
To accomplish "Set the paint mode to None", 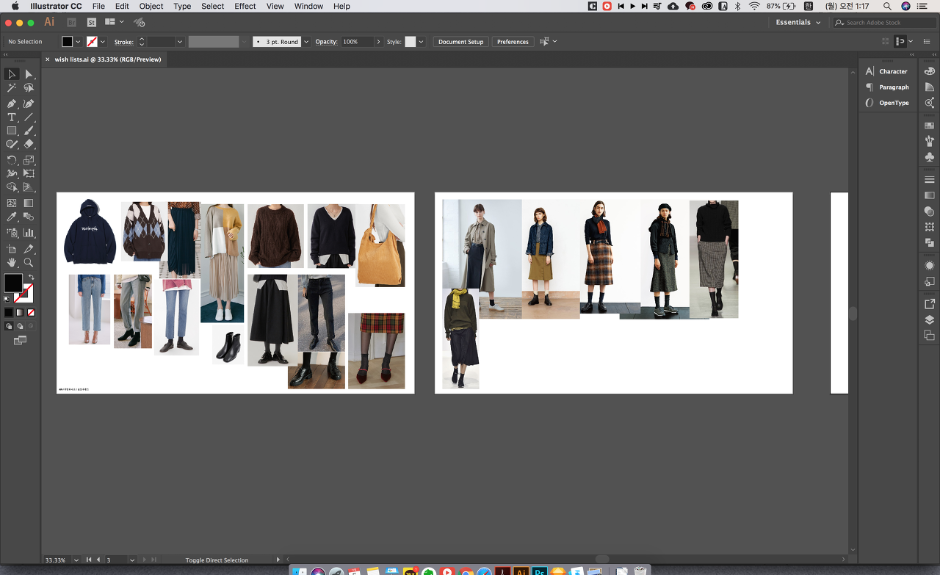I will [30, 312].
